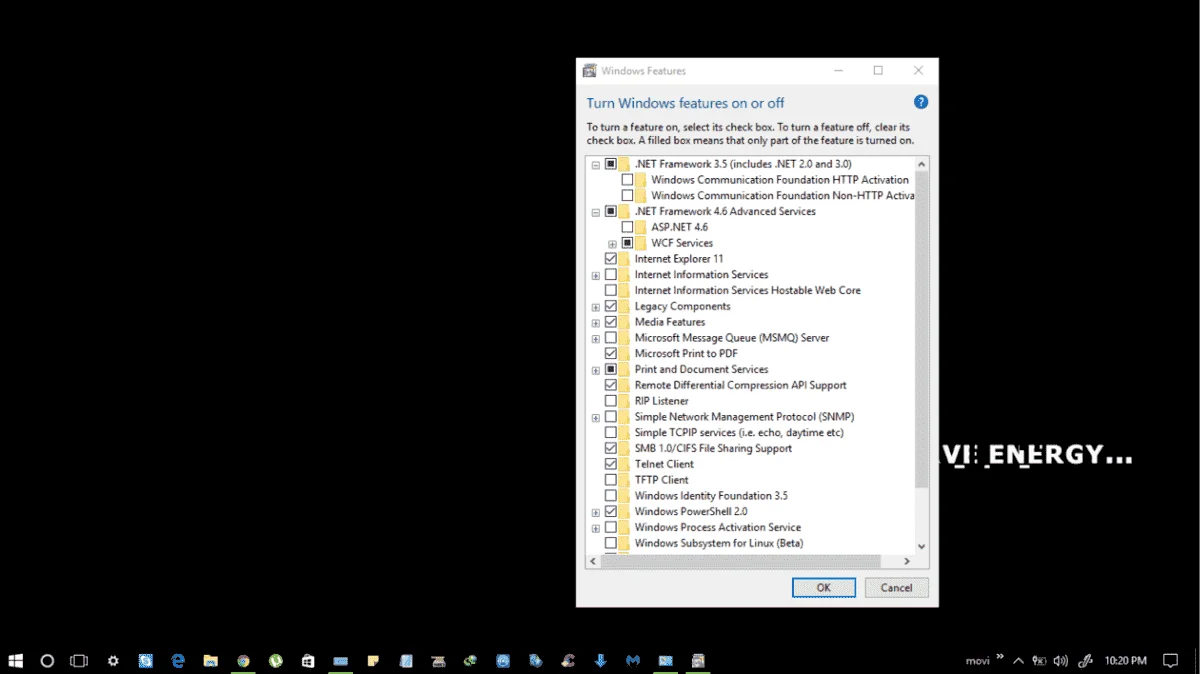Expand the WCF Services node
1200x674 pixels.
pos(612,243)
